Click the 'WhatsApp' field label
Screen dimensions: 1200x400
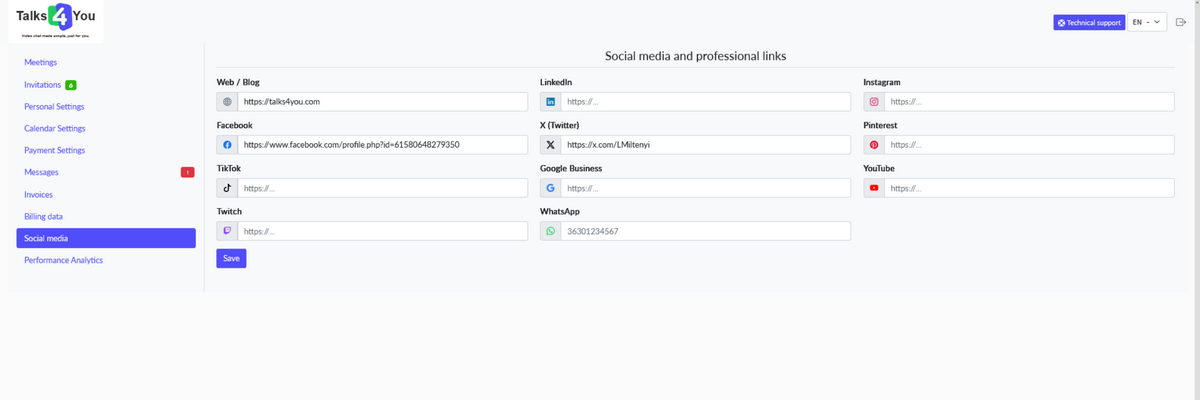(560, 212)
